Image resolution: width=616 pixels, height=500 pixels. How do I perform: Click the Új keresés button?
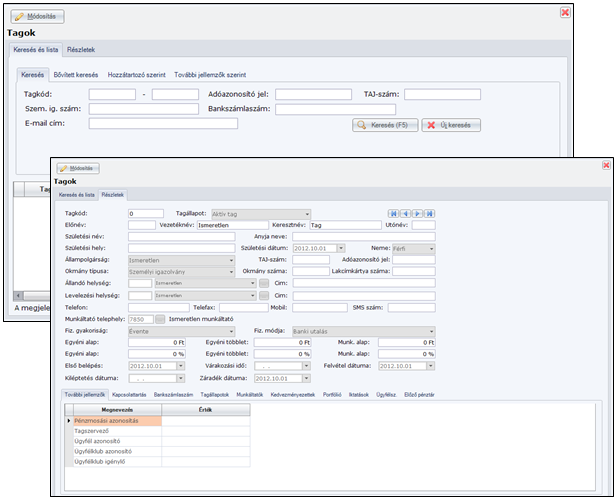(x=452, y=125)
